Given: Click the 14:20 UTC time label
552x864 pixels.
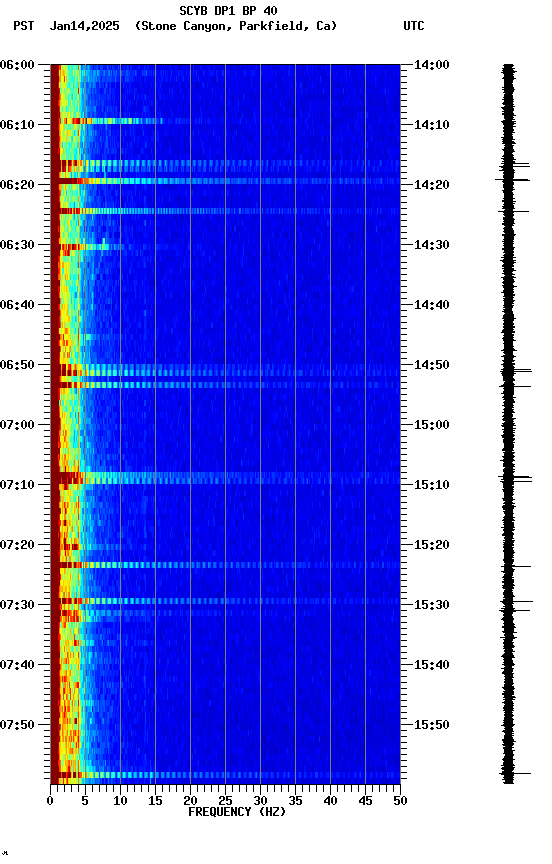Looking at the screenshot, I should click(x=432, y=185).
